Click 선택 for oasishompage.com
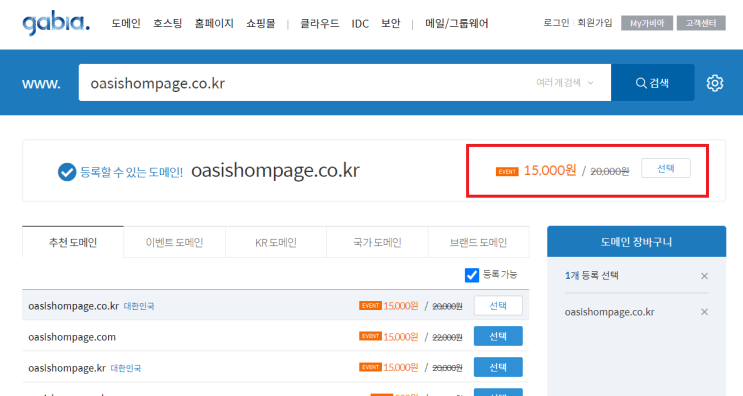This screenshot has width=743, height=396. coord(498,336)
